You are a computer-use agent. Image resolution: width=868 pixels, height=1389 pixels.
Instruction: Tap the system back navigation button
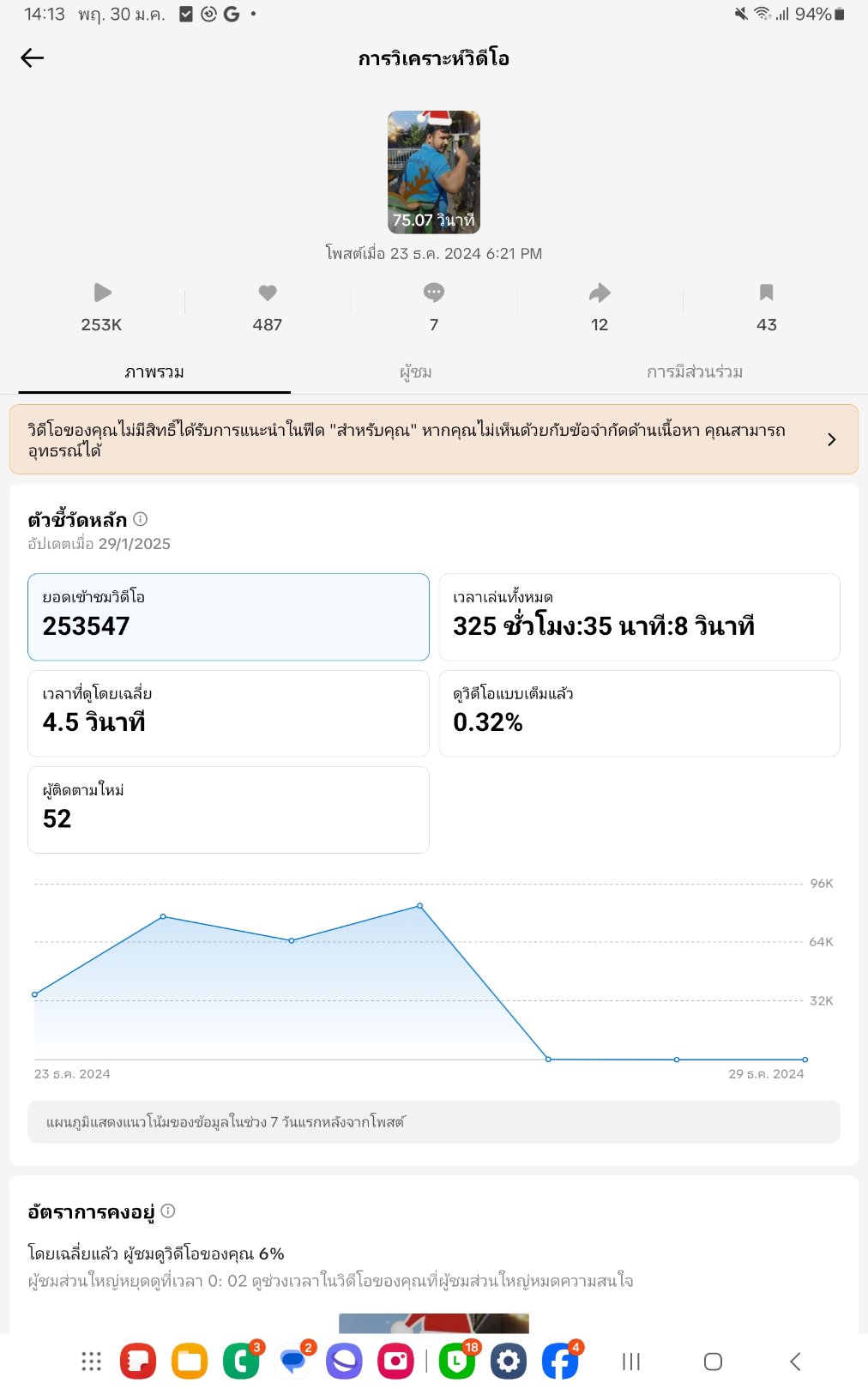[795, 1362]
